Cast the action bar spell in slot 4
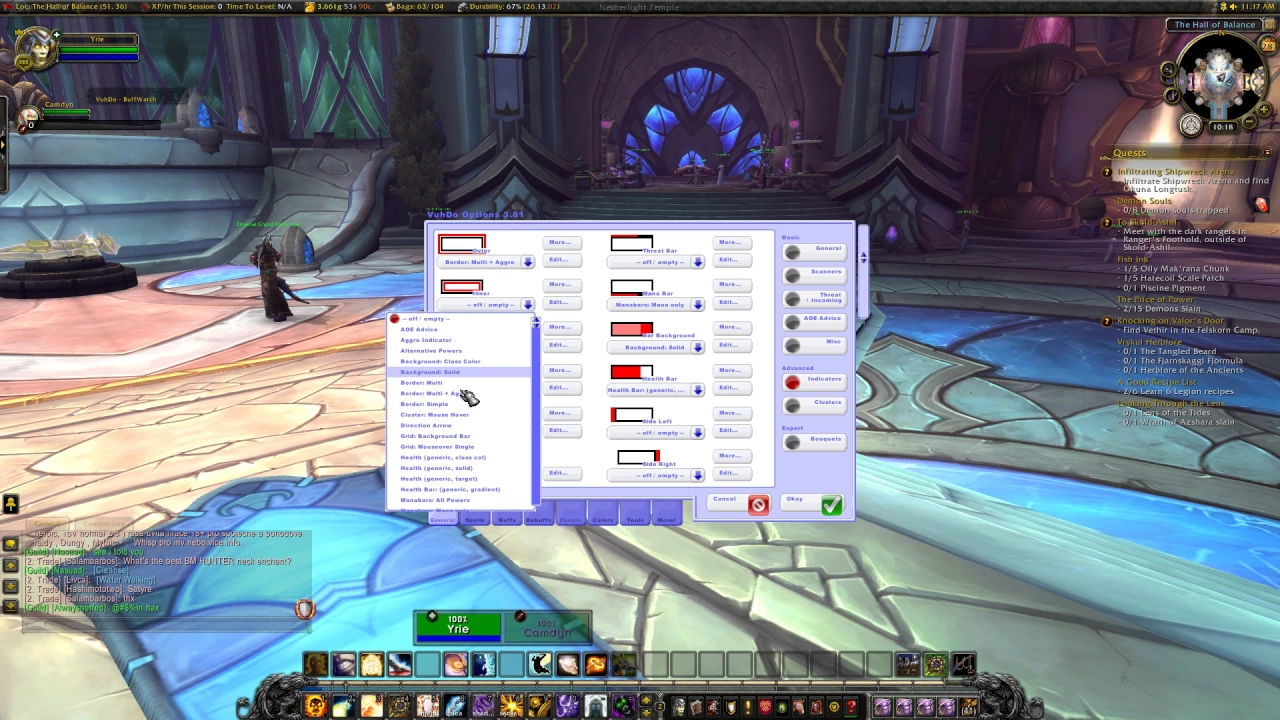The width and height of the screenshot is (1280, 720). (399, 707)
